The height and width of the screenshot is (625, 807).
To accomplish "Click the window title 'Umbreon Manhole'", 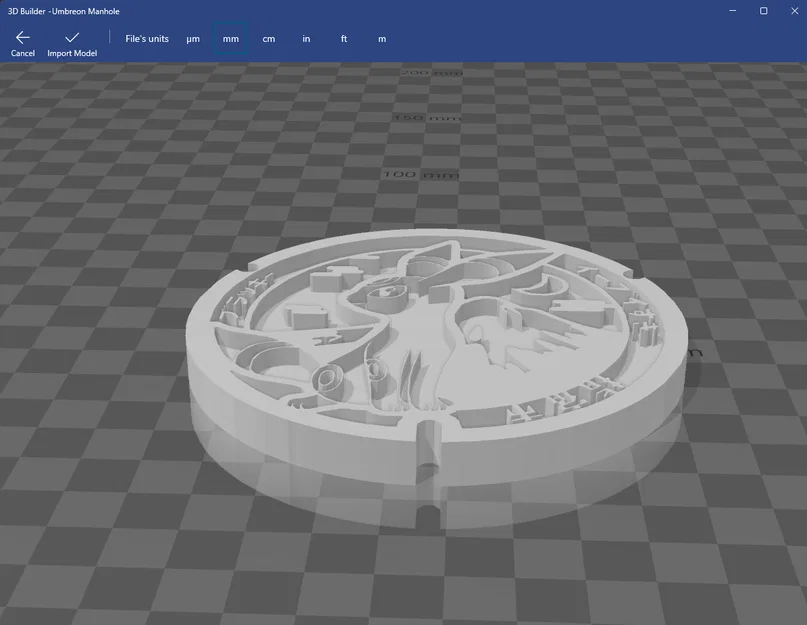I will 85,11.
